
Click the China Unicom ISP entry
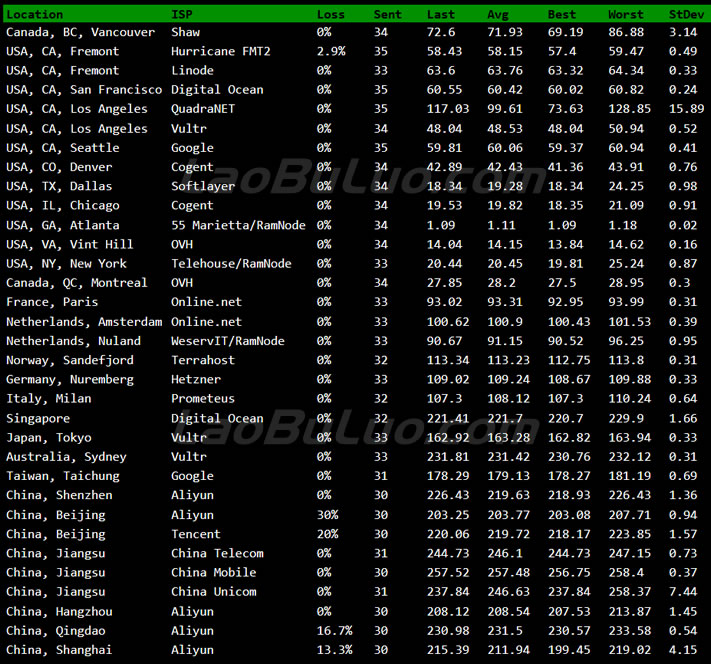214,592
